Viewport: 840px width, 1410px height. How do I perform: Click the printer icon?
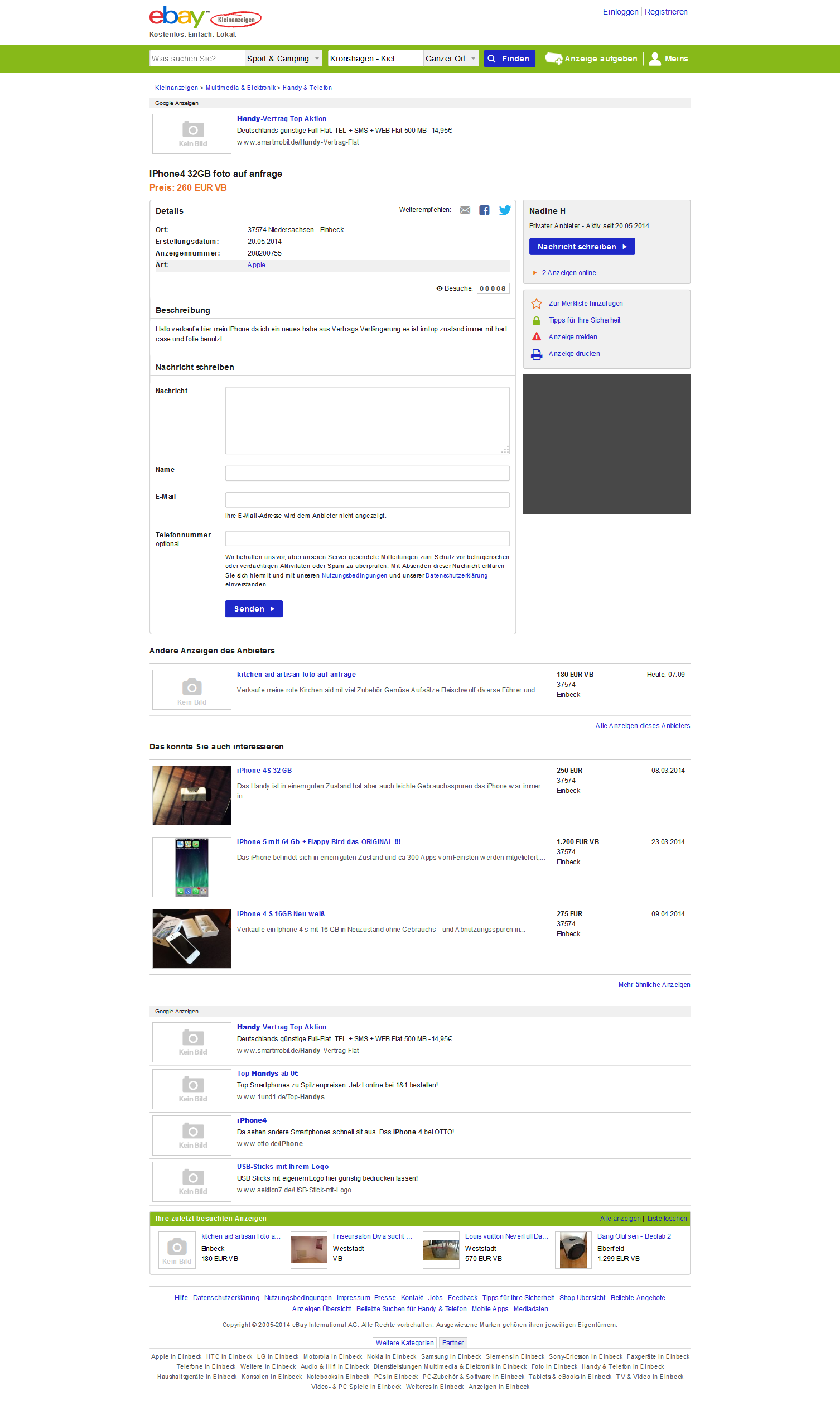[x=537, y=354]
